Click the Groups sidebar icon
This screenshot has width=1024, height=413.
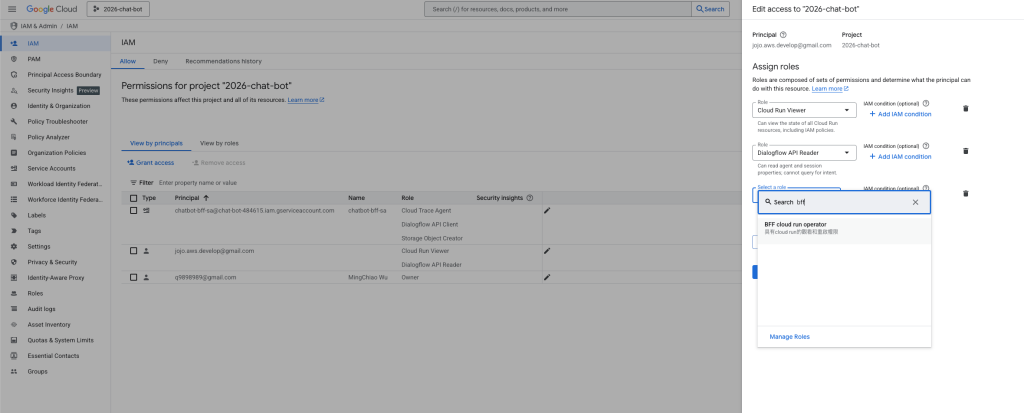(14, 371)
